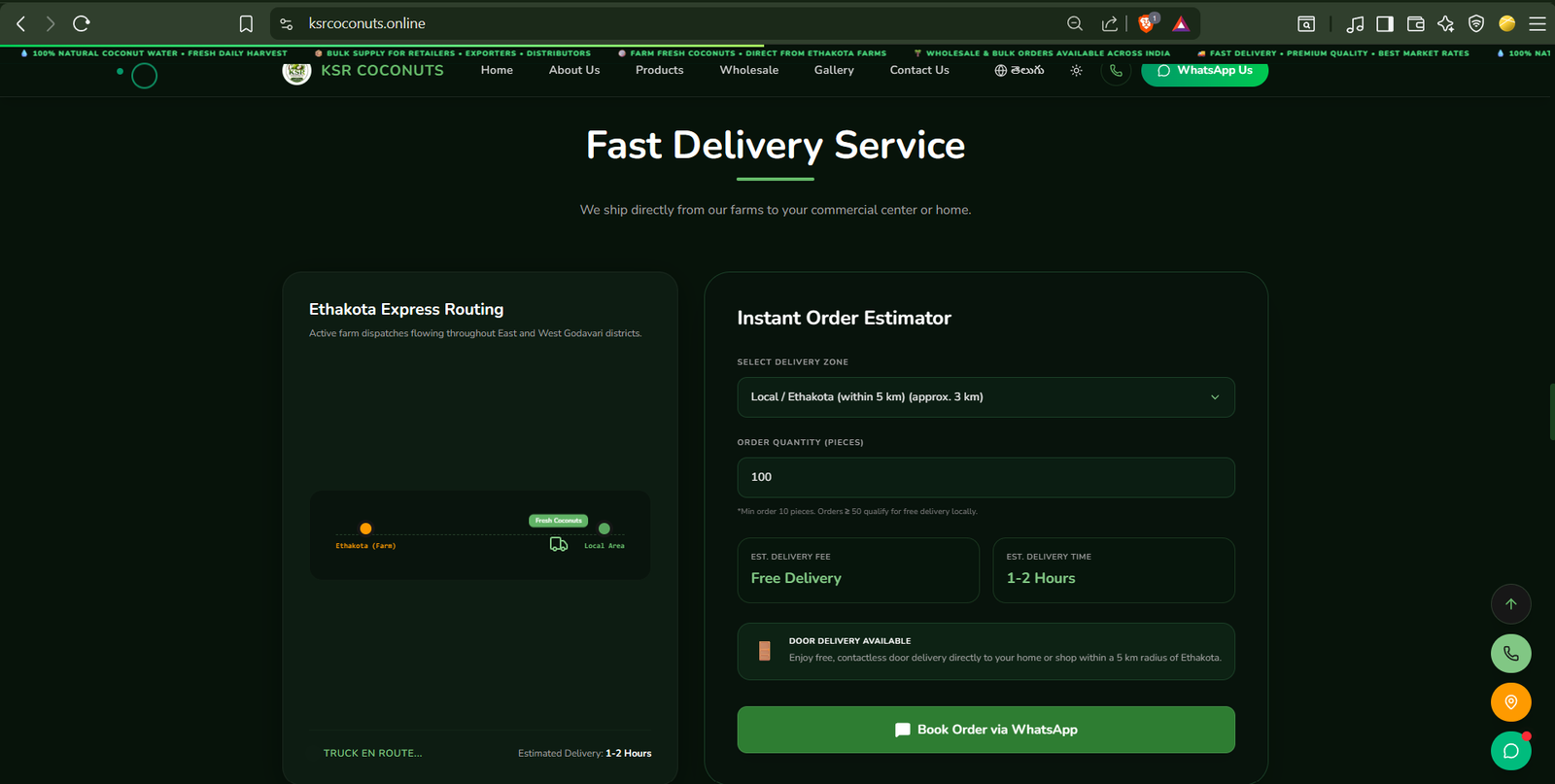Click the KSR Coconuts logo image
Viewport: 1555px width, 784px height.
(296, 71)
